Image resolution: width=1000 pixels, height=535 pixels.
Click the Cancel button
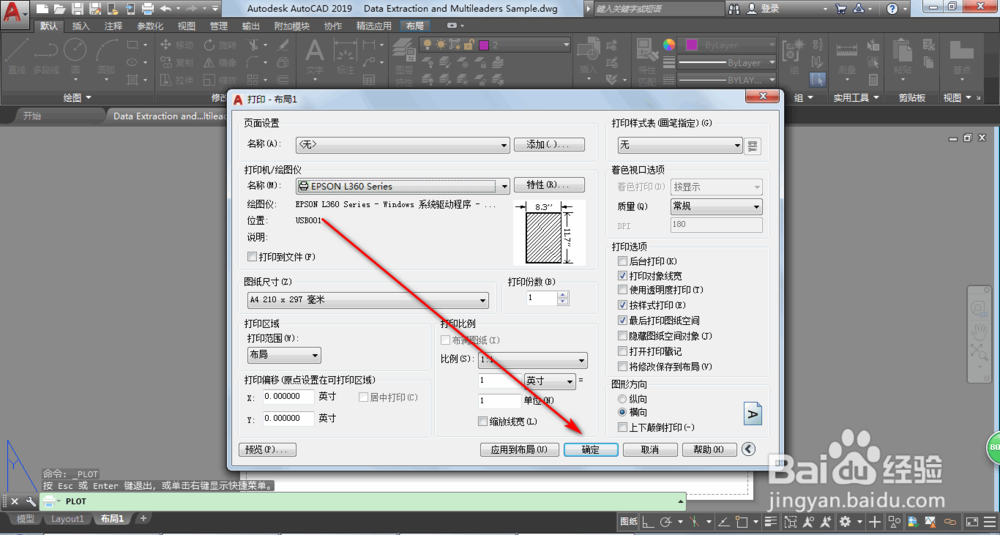point(649,450)
